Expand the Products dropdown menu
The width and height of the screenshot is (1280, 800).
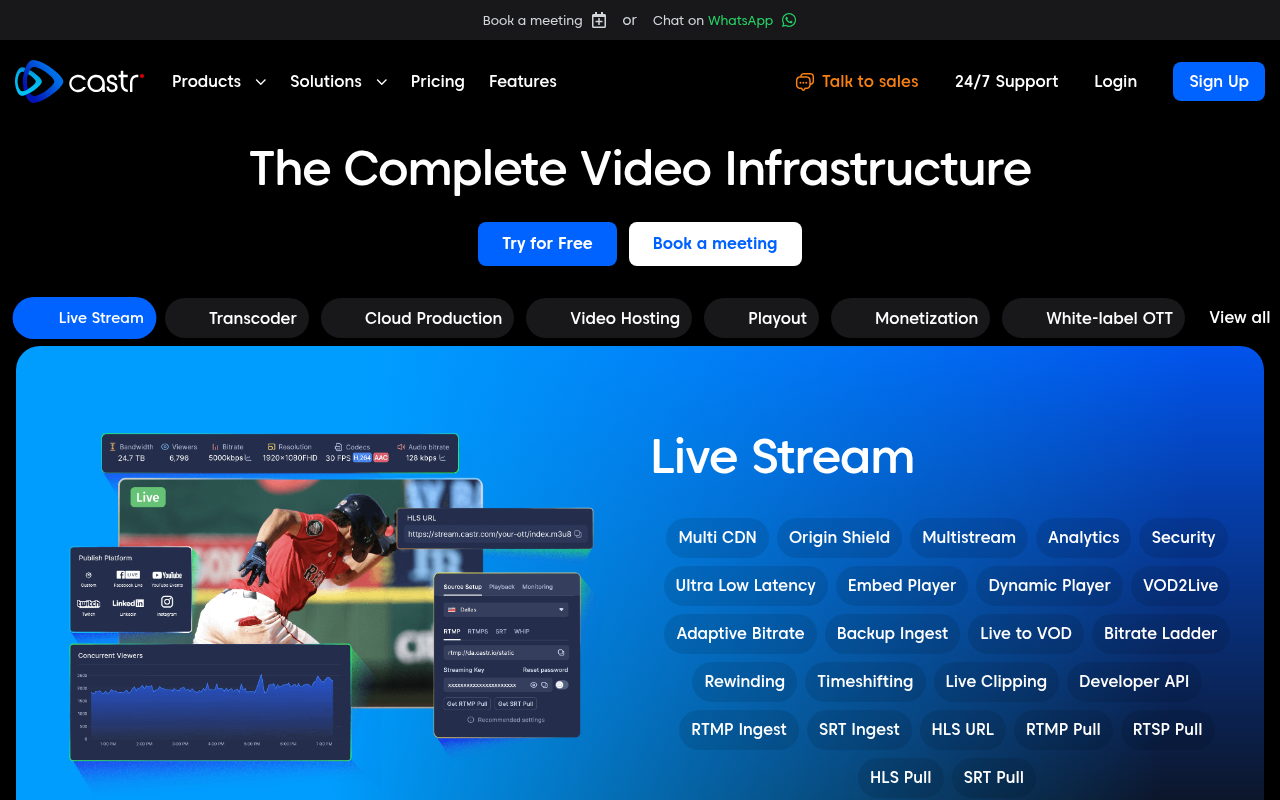(219, 82)
